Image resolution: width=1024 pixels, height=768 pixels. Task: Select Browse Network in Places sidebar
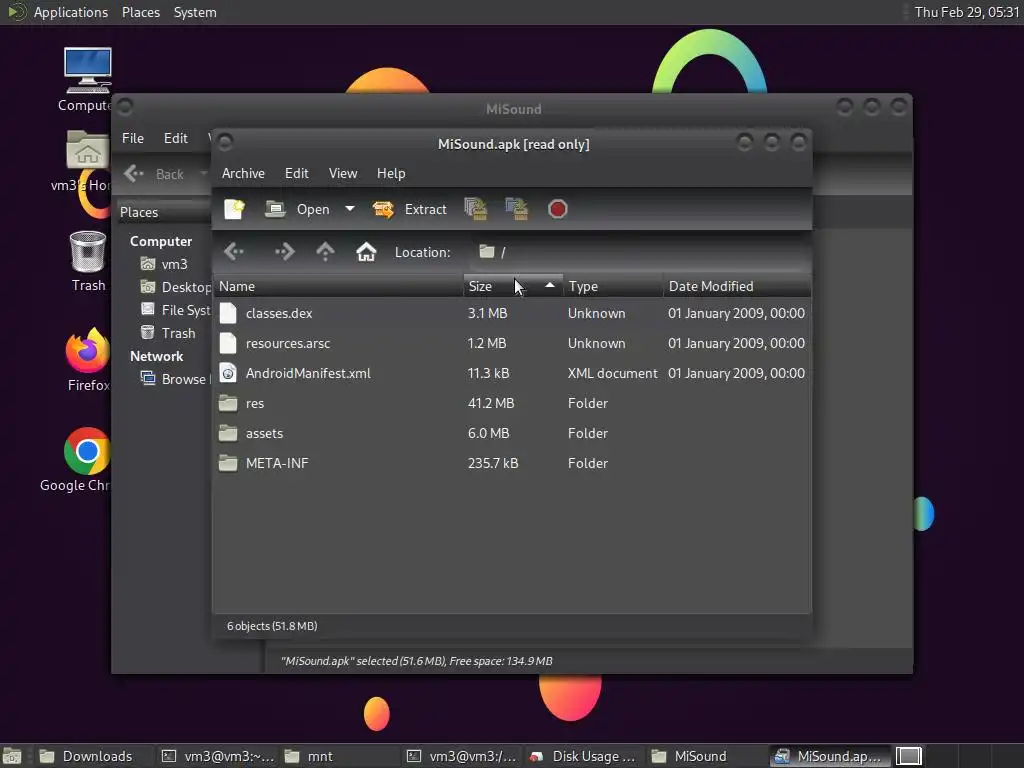point(175,379)
